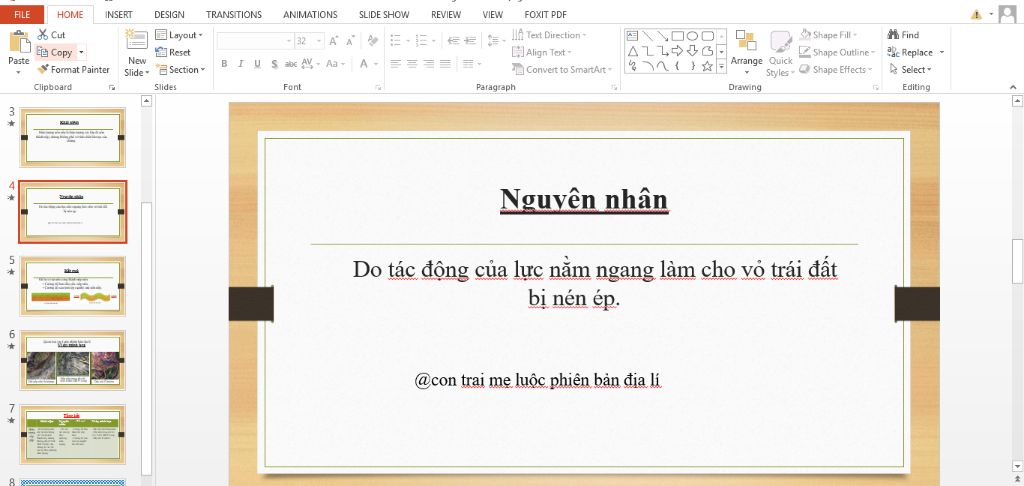Image resolution: width=1024 pixels, height=486 pixels.
Task: Select slide 6 thumbnail with three photos
Action: pyautogui.click(x=73, y=361)
